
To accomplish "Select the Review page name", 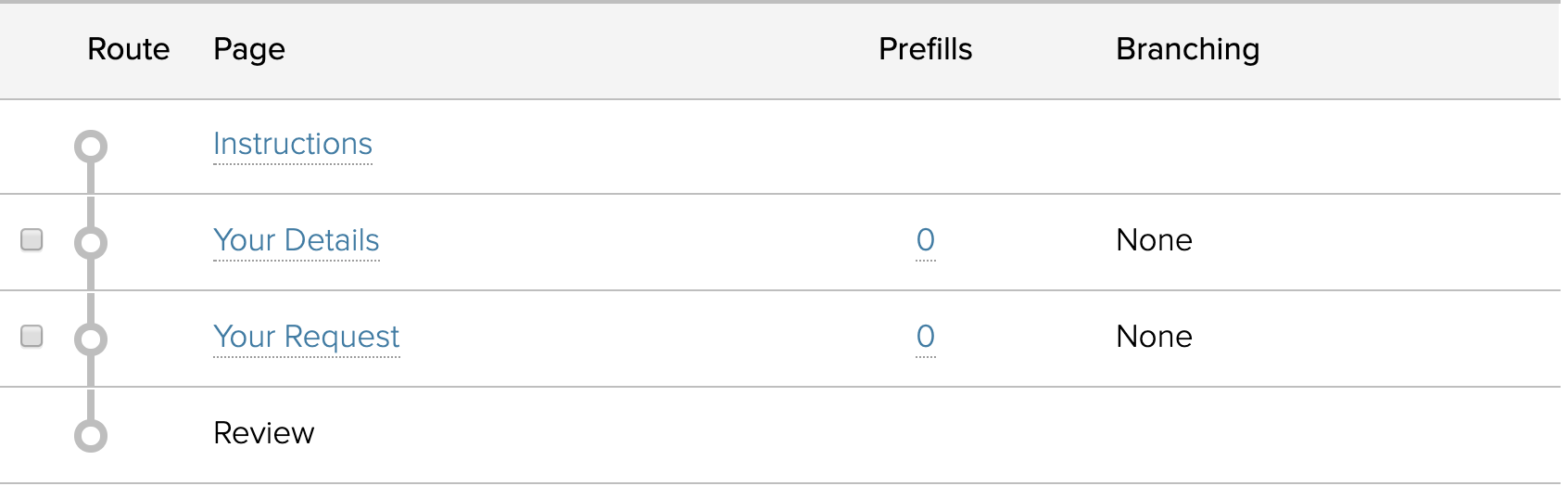I will 264,434.
